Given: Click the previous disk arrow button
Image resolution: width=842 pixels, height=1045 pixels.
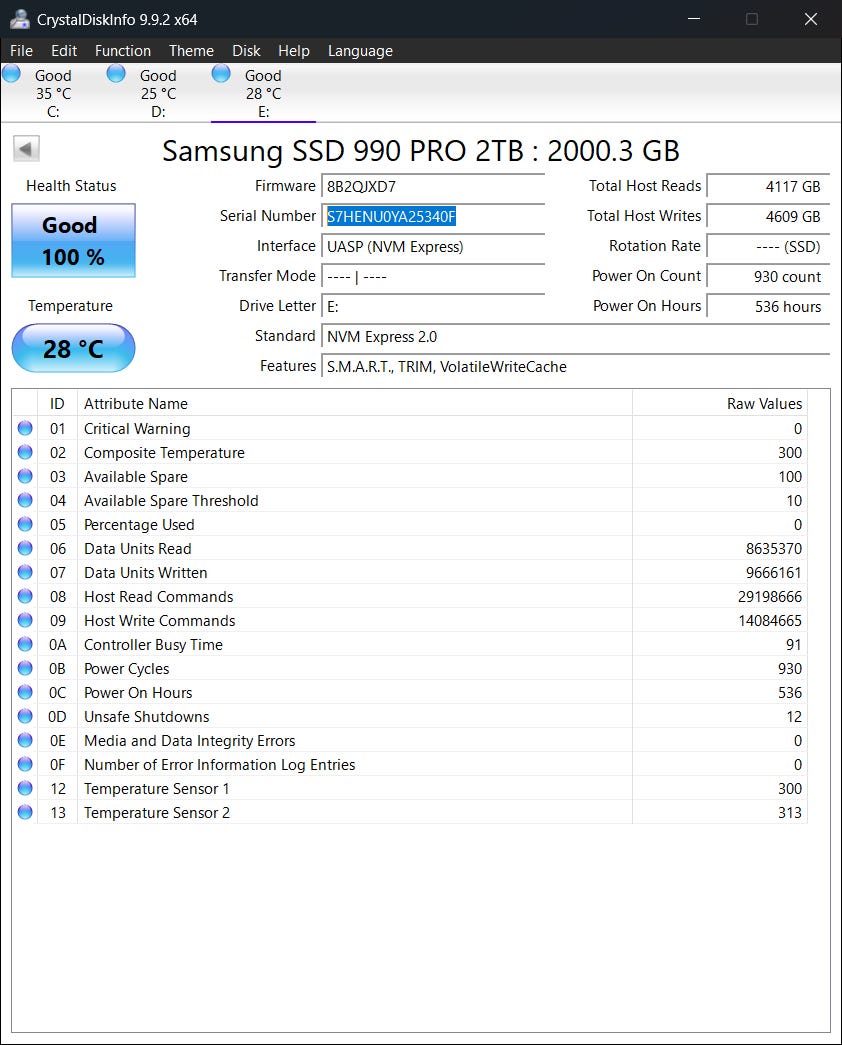Looking at the screenshot, I should [x=27, y=149].
